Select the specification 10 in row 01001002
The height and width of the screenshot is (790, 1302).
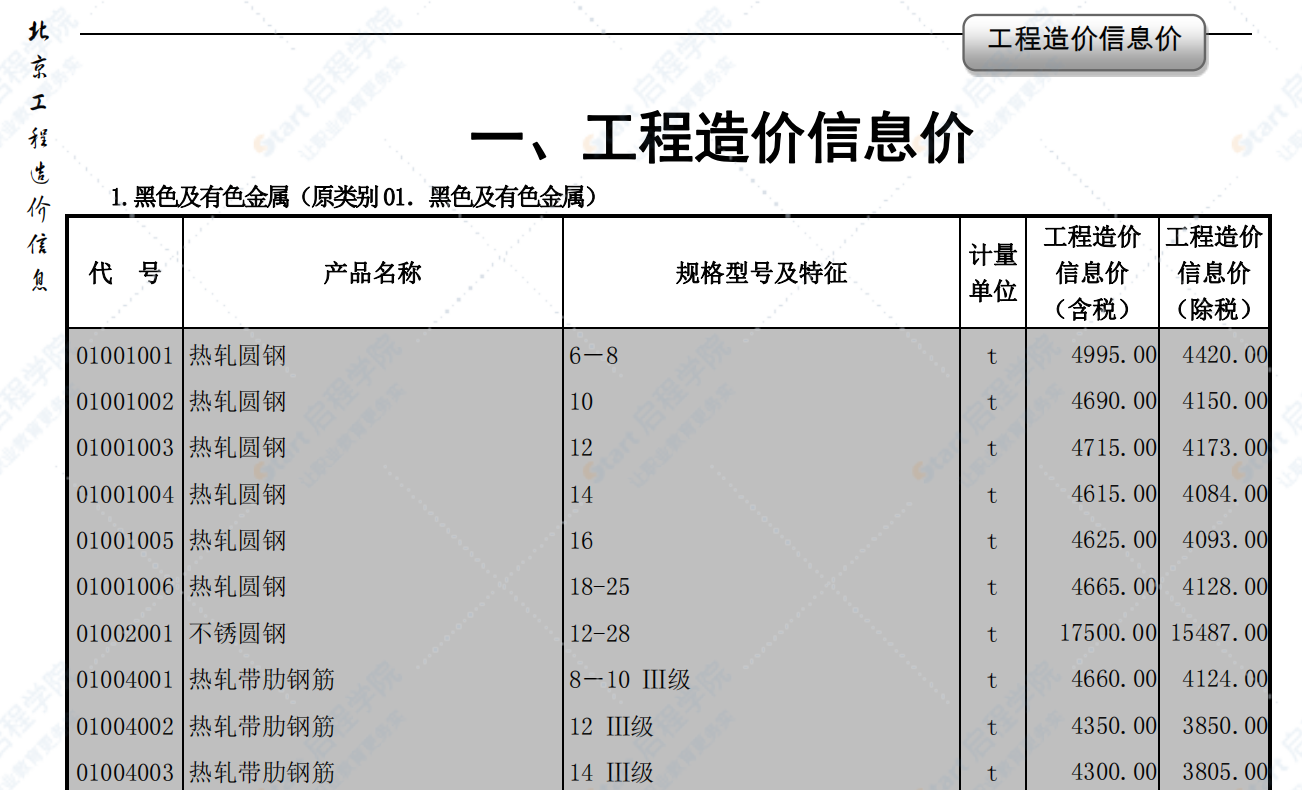coord(581,402)
